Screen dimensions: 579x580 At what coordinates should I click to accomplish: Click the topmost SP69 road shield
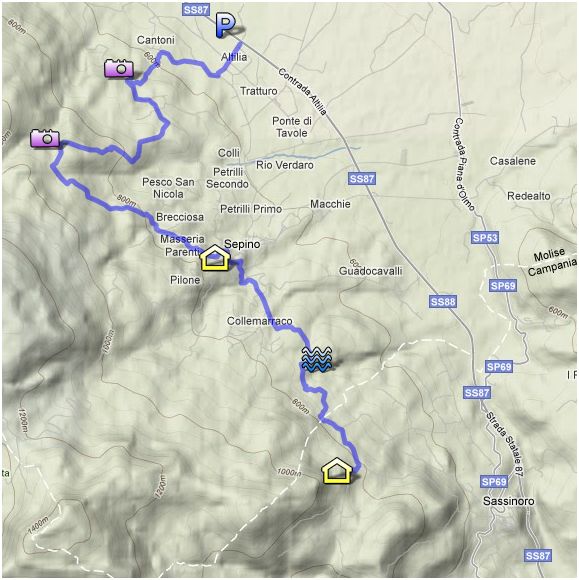click(503, 286)
